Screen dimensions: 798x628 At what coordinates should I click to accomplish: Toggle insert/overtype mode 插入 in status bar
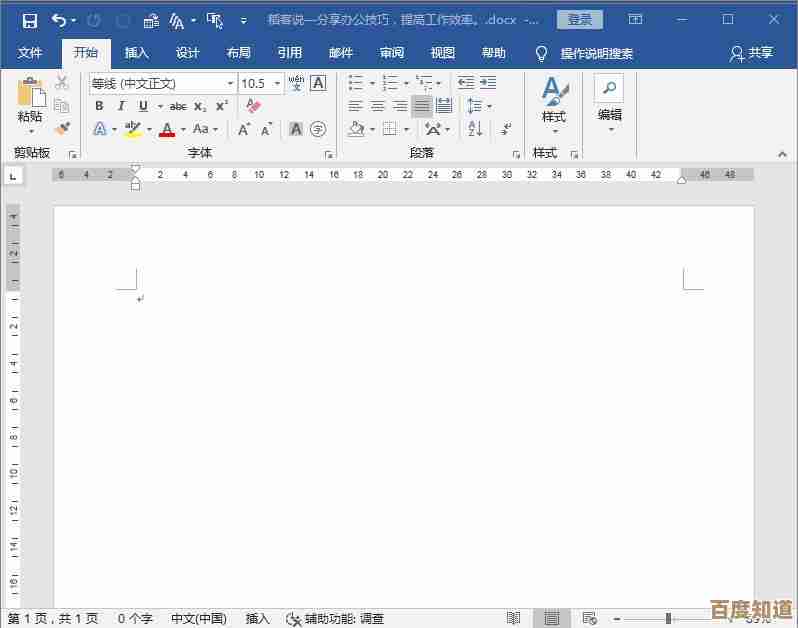tap(258, 619)
